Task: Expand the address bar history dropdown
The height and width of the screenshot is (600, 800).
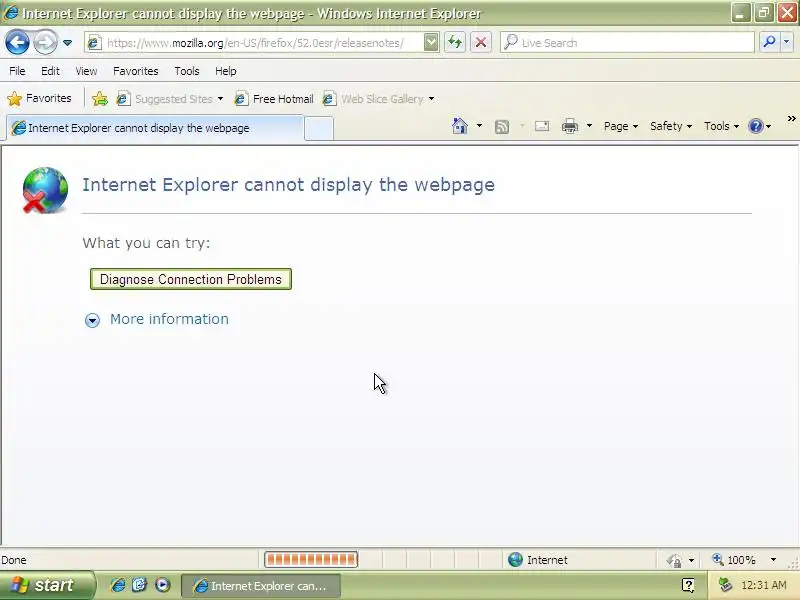Action: tap(431, 42)
